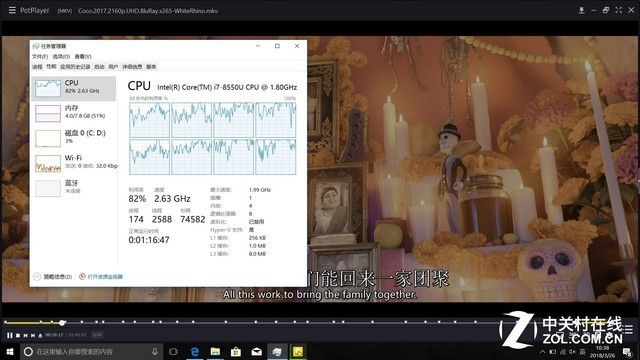This screenshot has width=640, height=360.
Task: Toggle the S/W decoder indicator
Action: pos(97,335)
